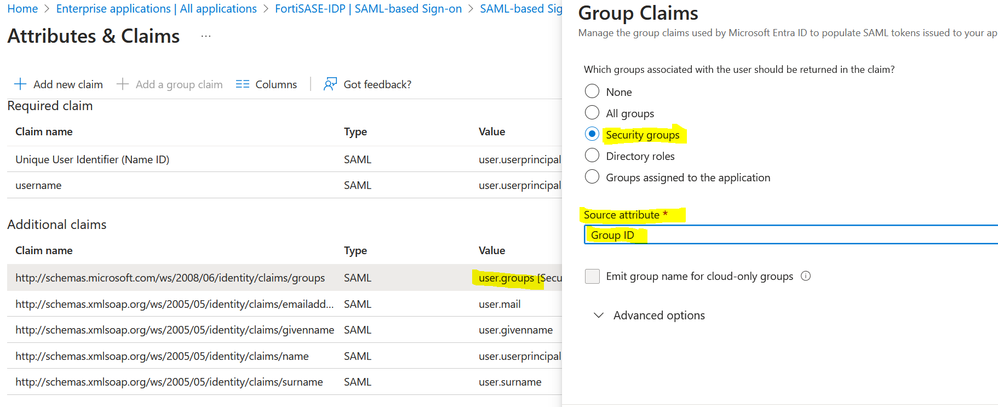This screenshot has width=998, height=407.
Task: Open the Source attribute Group ID dropdown
Action: pyautogui.click(x=790, y=235)
